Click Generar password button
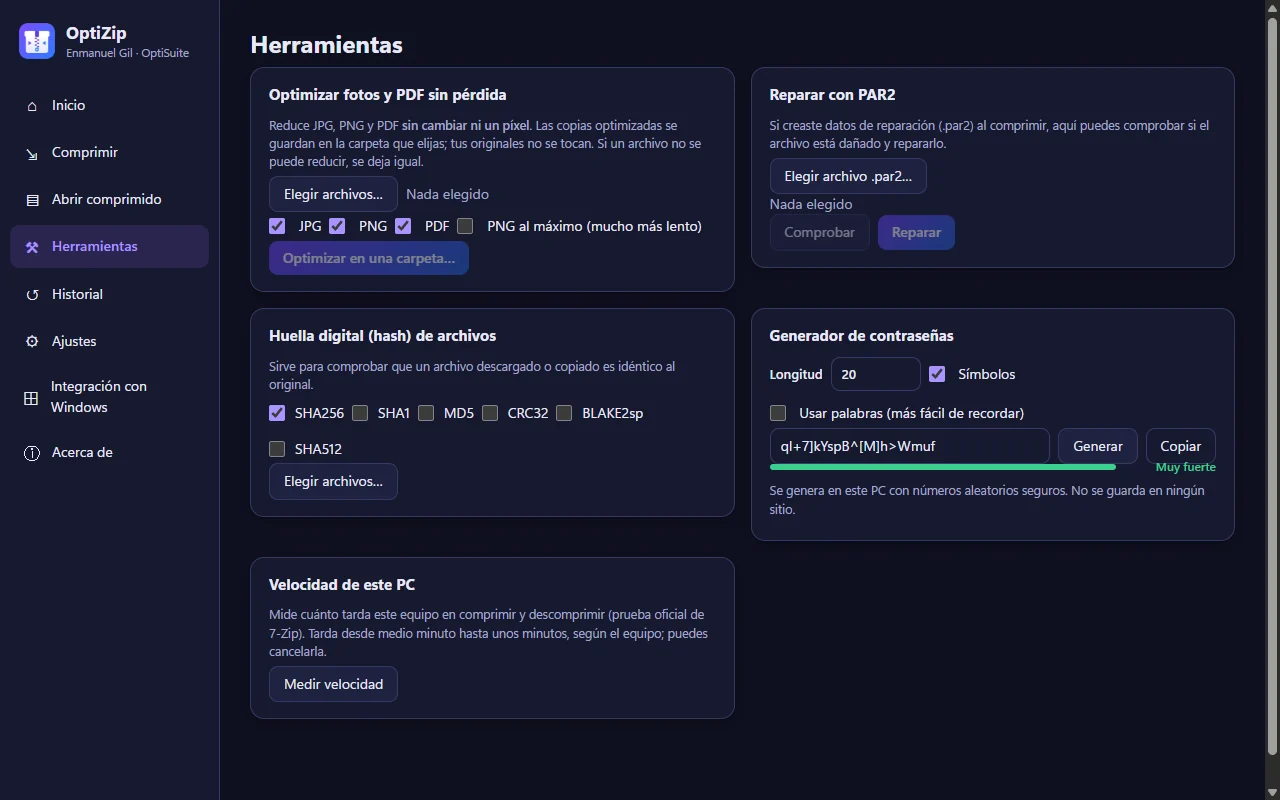 point(1098,446)
